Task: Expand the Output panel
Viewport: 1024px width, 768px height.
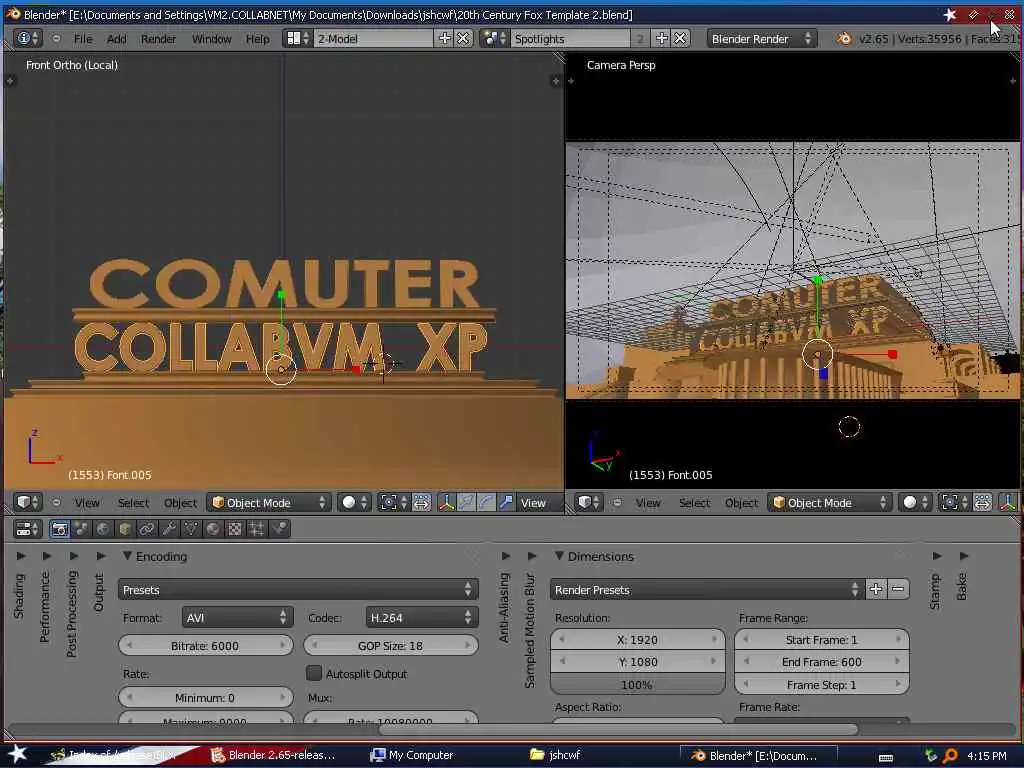Action: pos(100,556)
